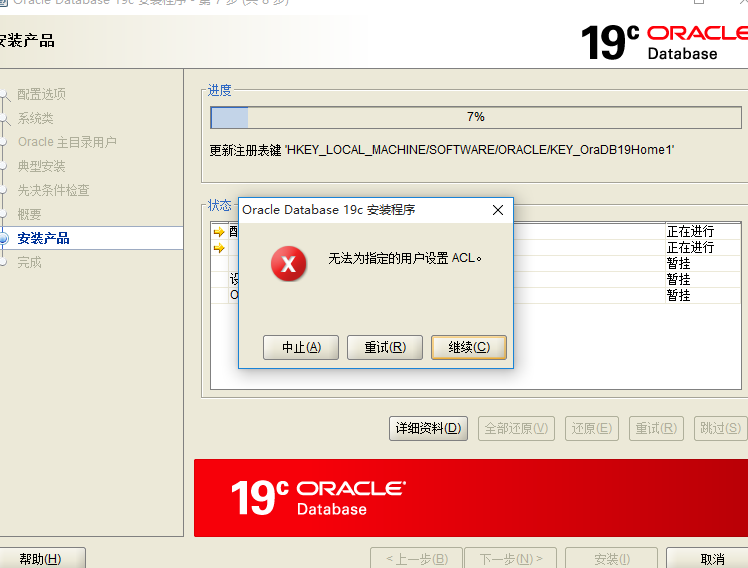Click the 继续(C) continue button
The height and width of the screenshot is (568, 748).
click(x=469, y=347)
